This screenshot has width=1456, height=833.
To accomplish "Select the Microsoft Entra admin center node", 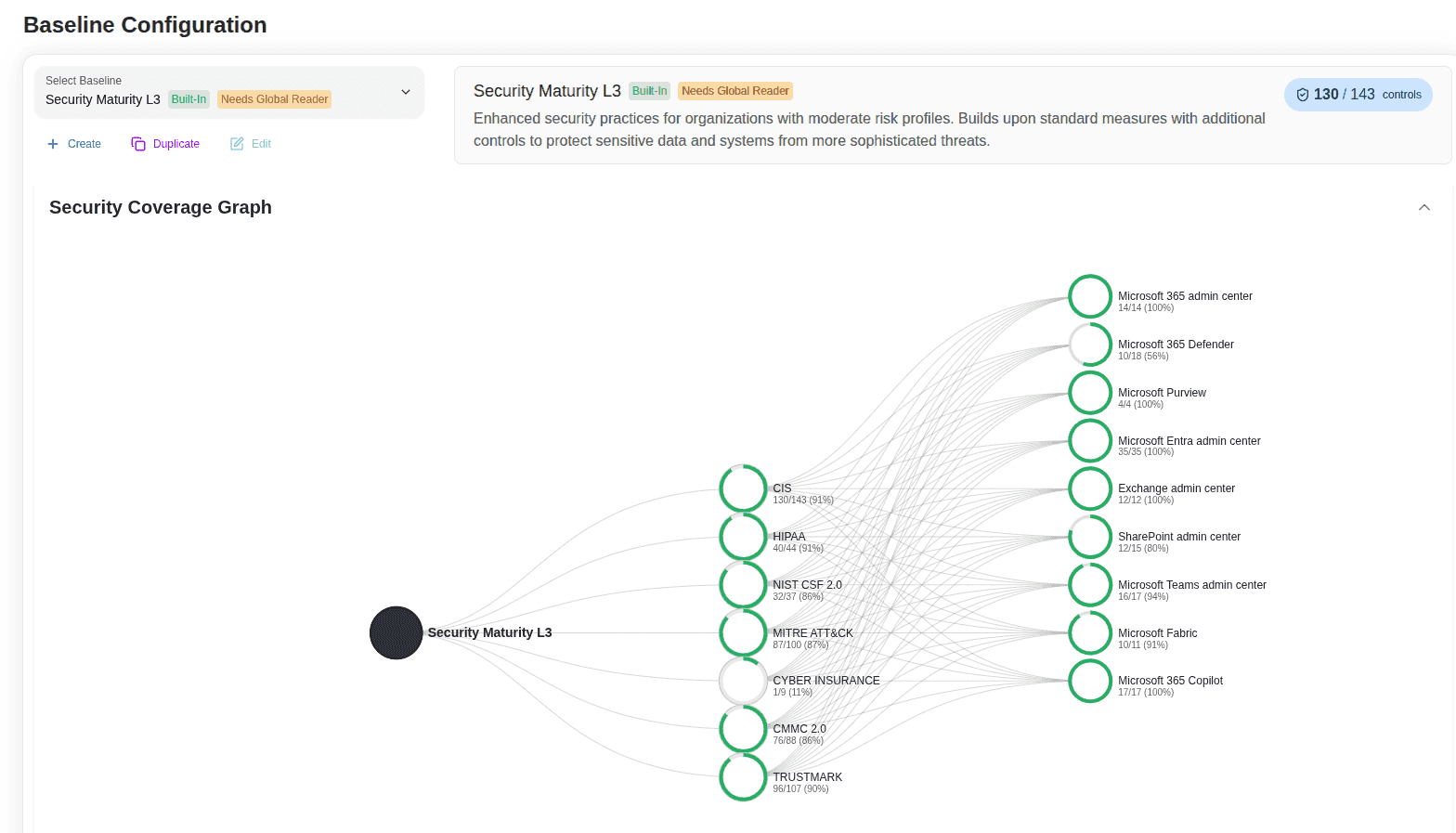I will tap(1090, 441).
